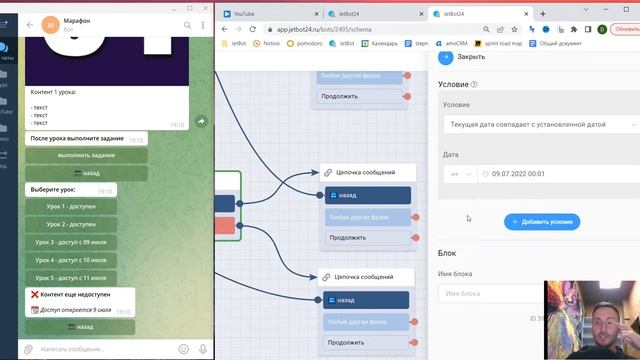Edit the date 09.07.2022 00:01 field
The width and height of the screenshot is (640, 360).
559,174
